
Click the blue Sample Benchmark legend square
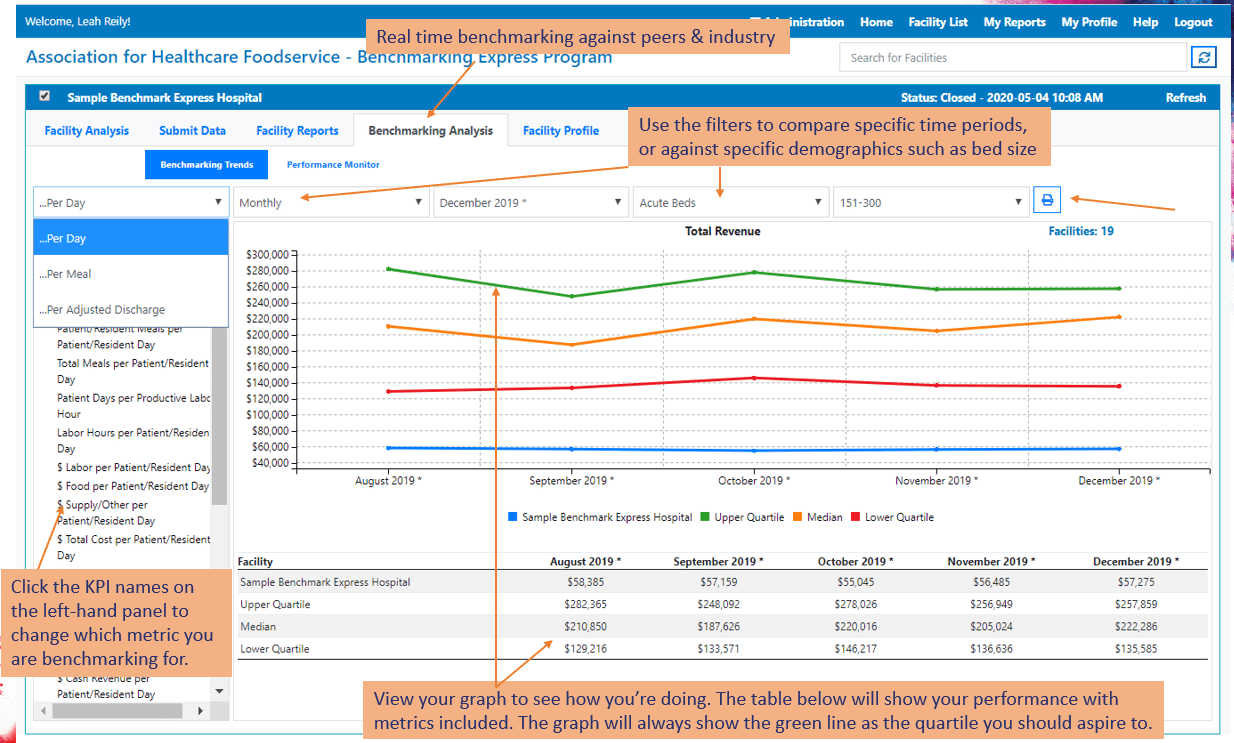pos(513,517)
